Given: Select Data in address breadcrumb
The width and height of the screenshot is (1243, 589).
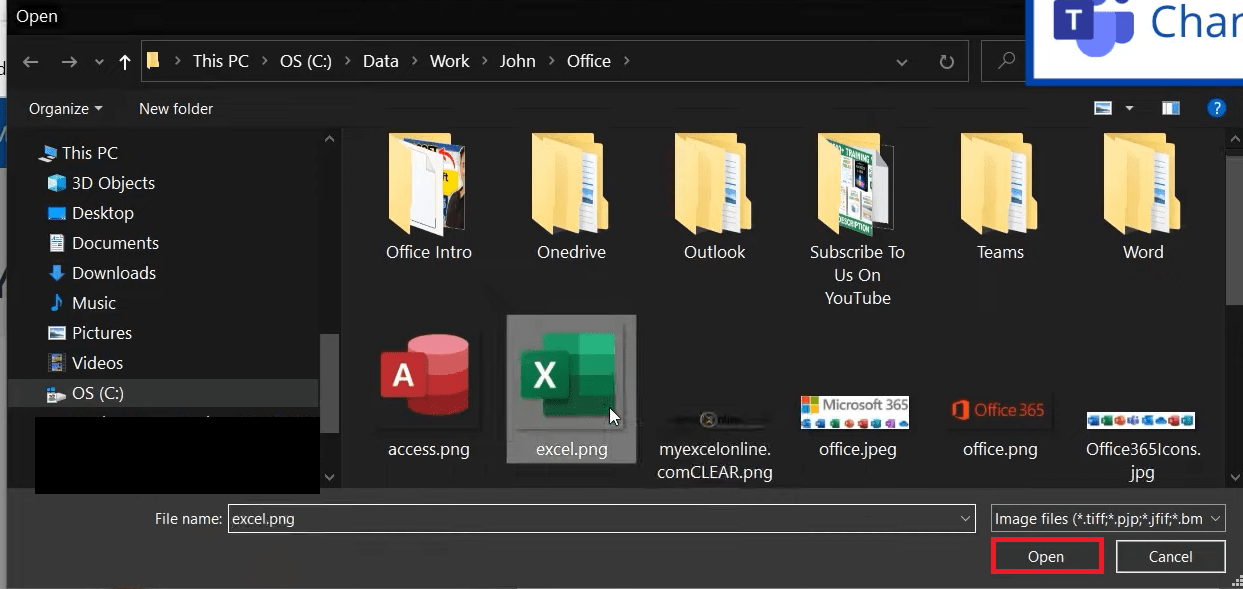Looking at the screenshot, I should (381, 61).
